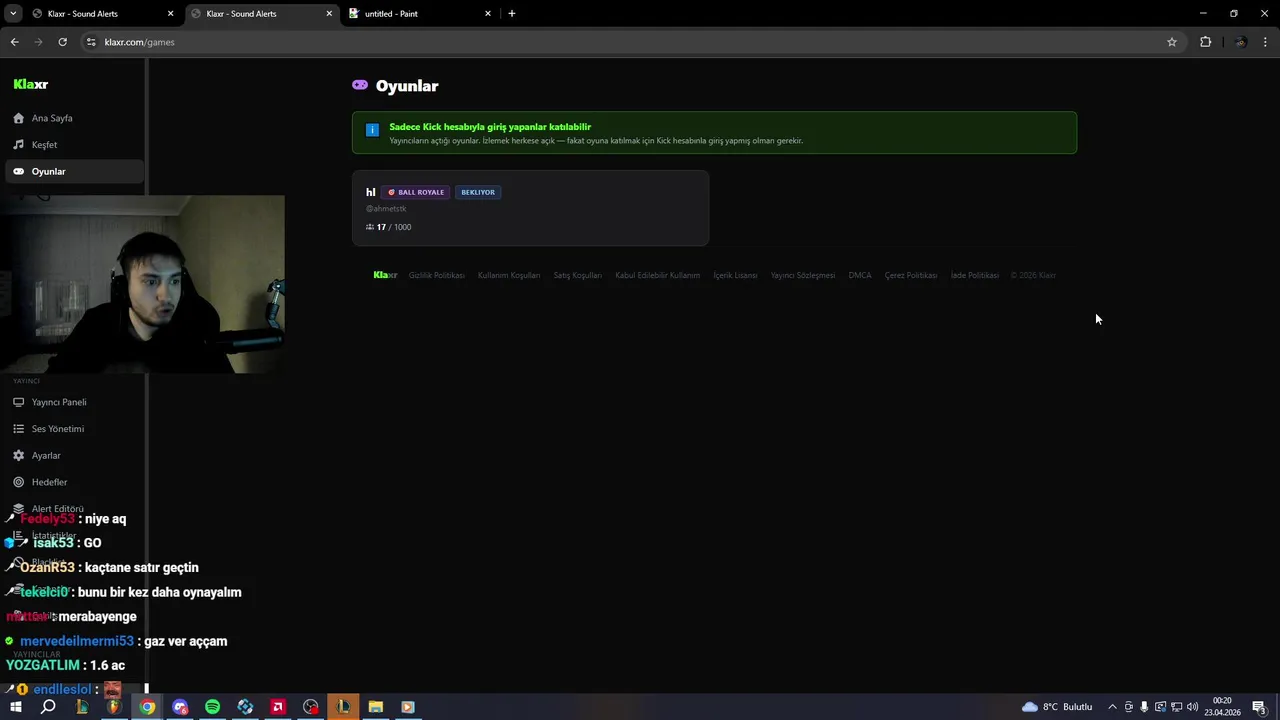Open Ana Sayfa home icon
The height and width of the screenshot is (720, 1280).
[18, 118]
